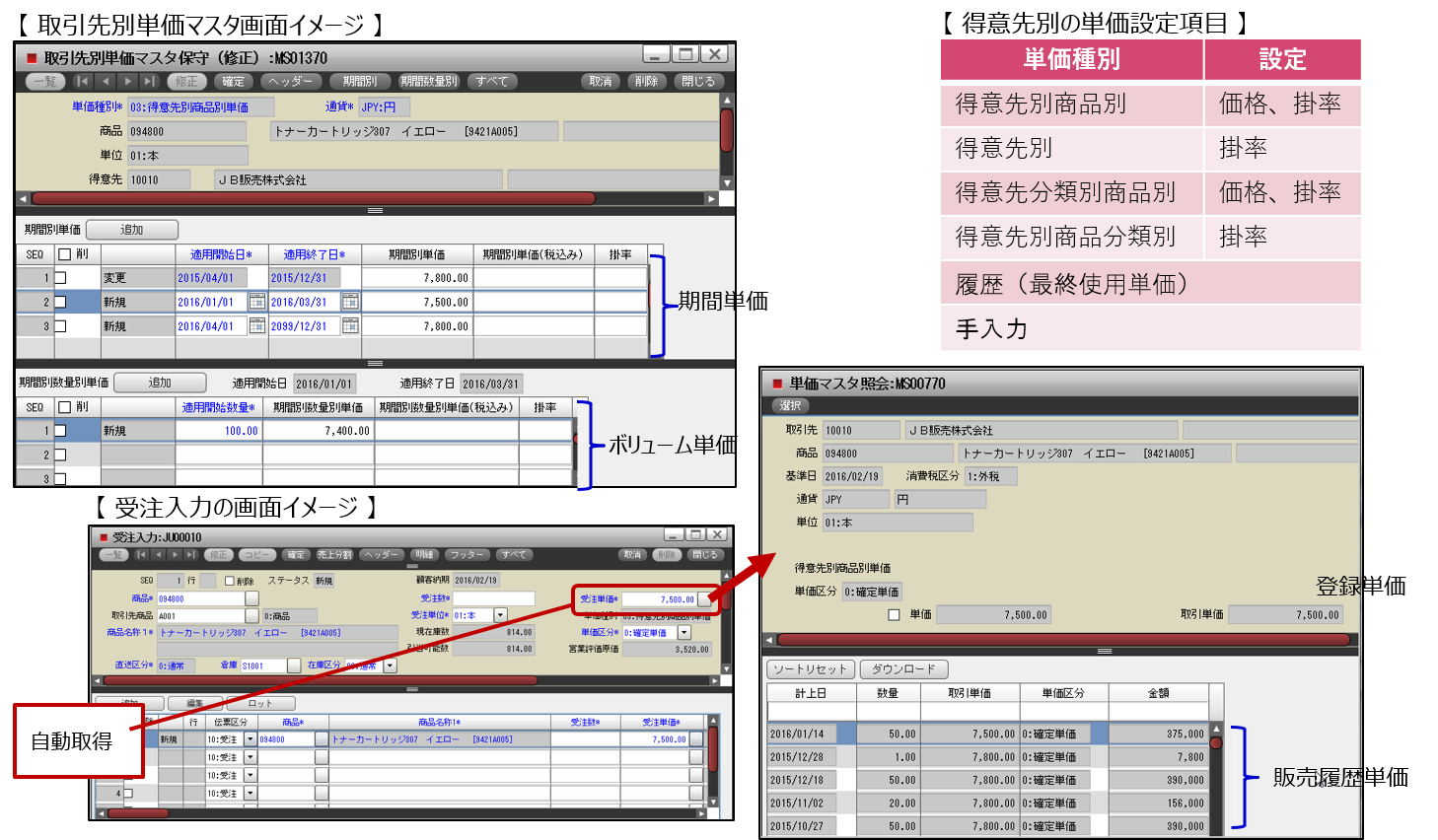
Task: Check the 単価 checkbox in 単価マスタ照会 window
Action: click(894, 614)
